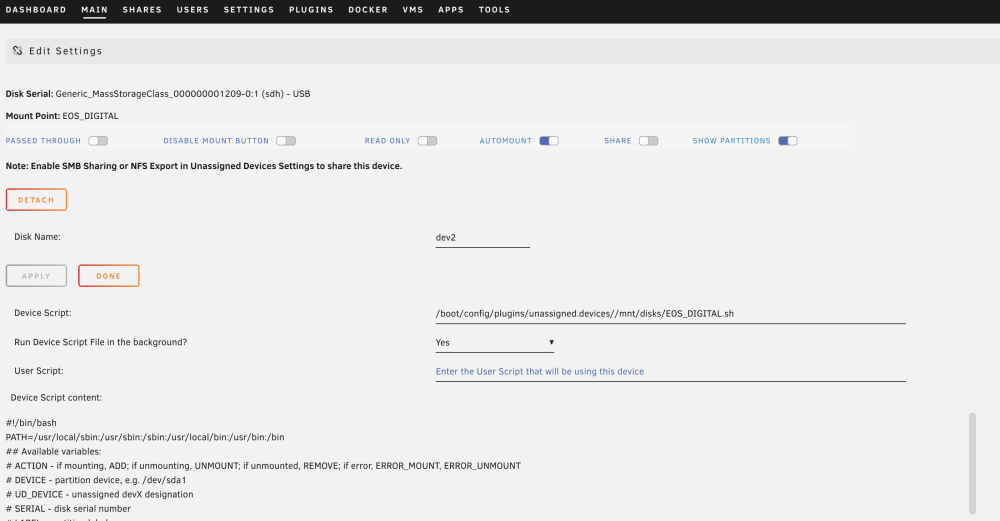
Task: Click the '# ACTION' script comment line
Action: click(263, 466)
